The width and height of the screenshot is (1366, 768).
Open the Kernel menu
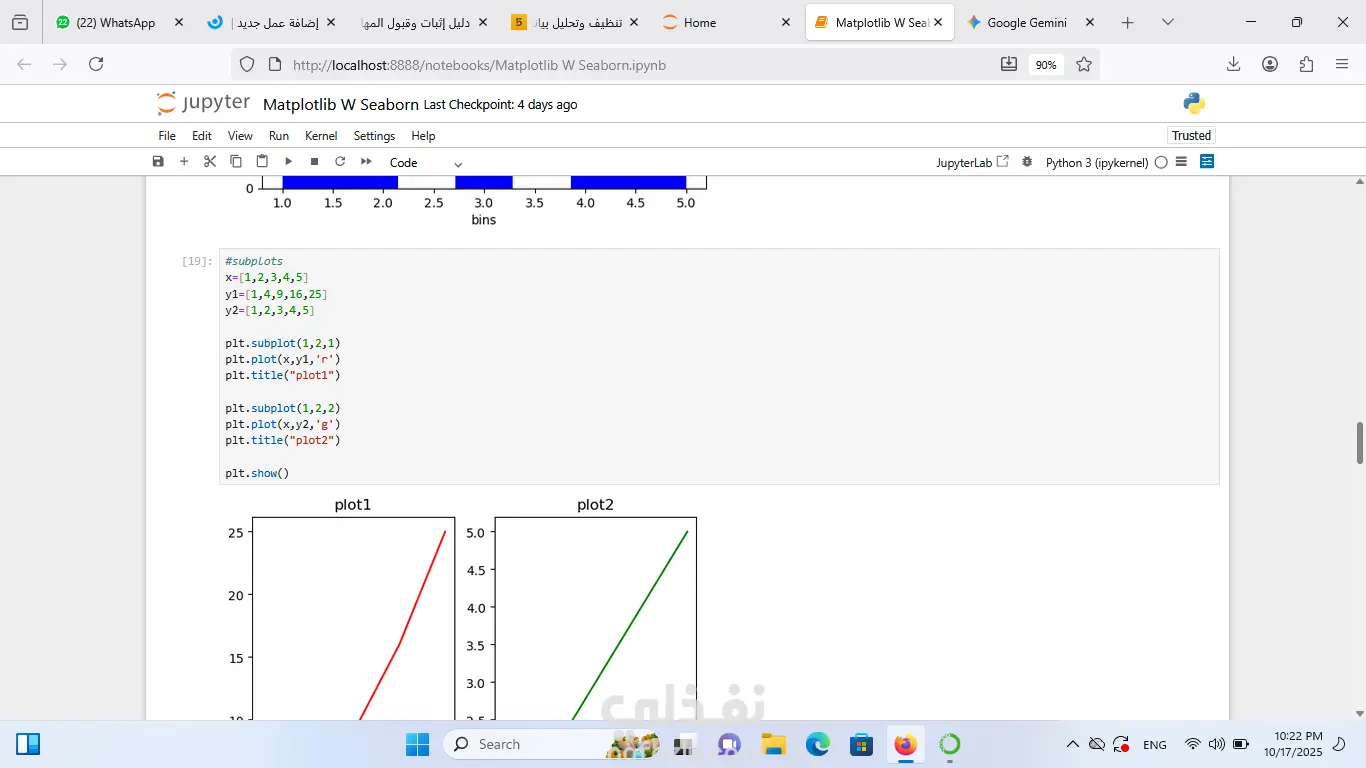[x=321, y=136]
